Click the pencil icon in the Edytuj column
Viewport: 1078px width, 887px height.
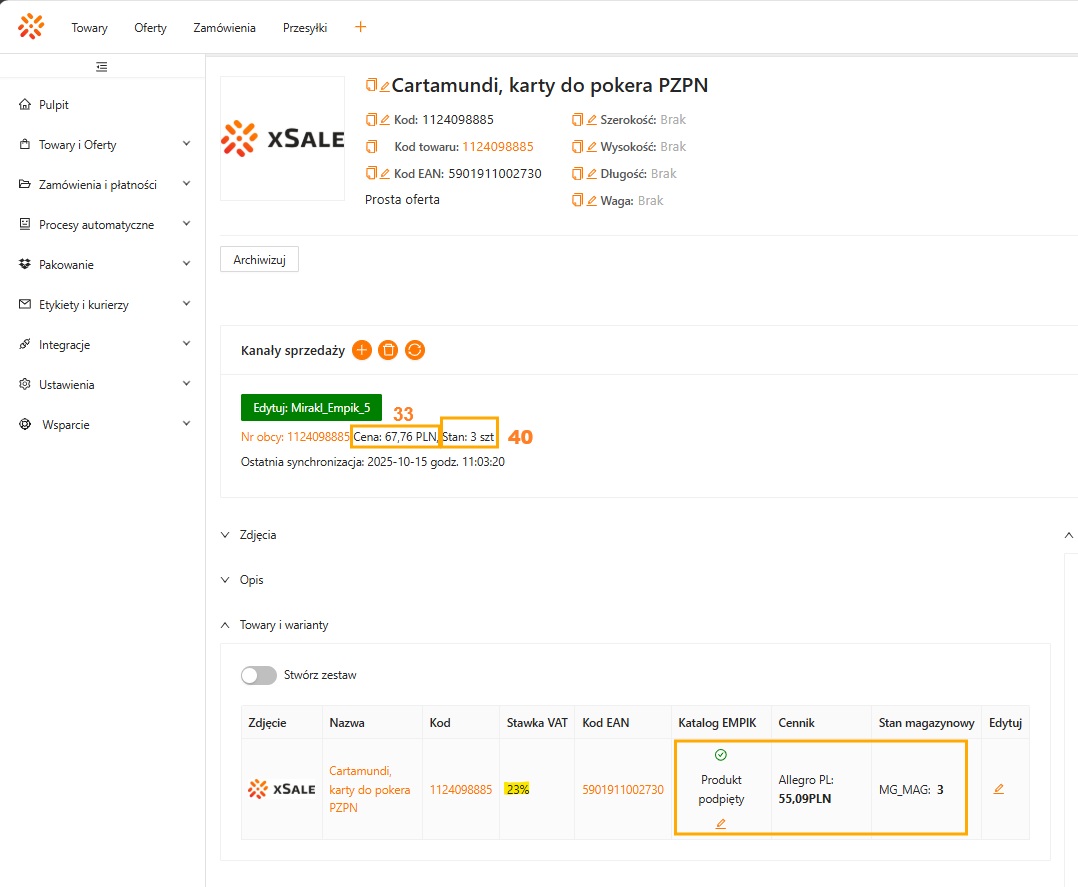[x=998, y=789]
